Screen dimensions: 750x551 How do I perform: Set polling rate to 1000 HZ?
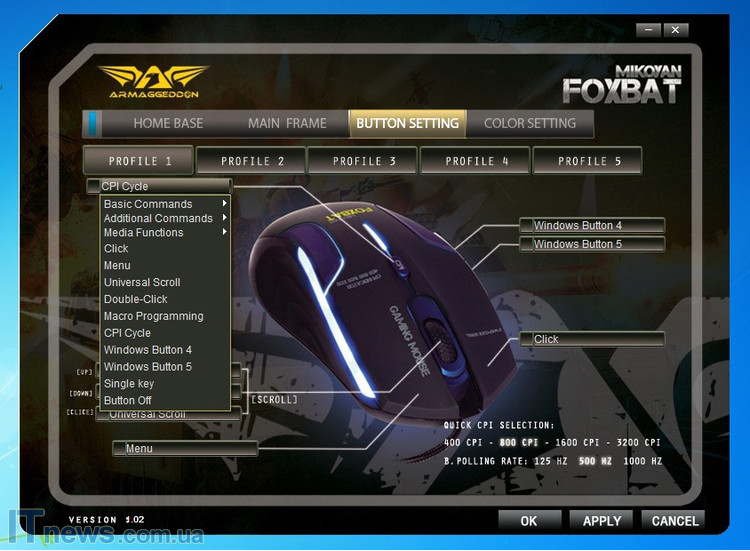642,461
